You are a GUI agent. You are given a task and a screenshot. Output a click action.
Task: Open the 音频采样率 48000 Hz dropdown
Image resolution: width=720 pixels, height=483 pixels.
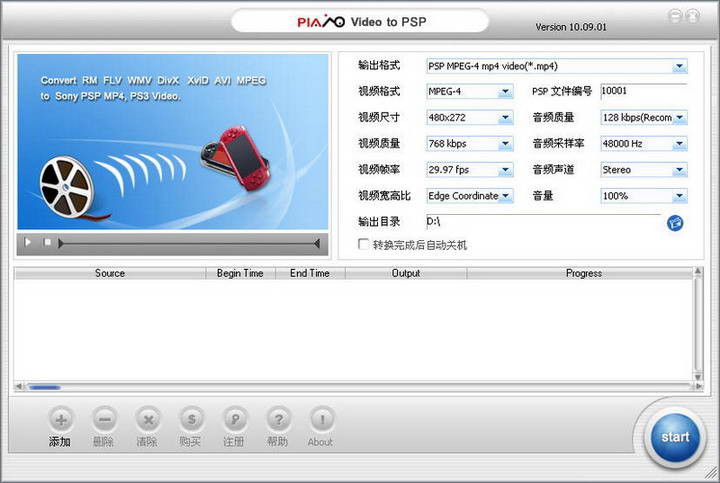tap(644, 144)
